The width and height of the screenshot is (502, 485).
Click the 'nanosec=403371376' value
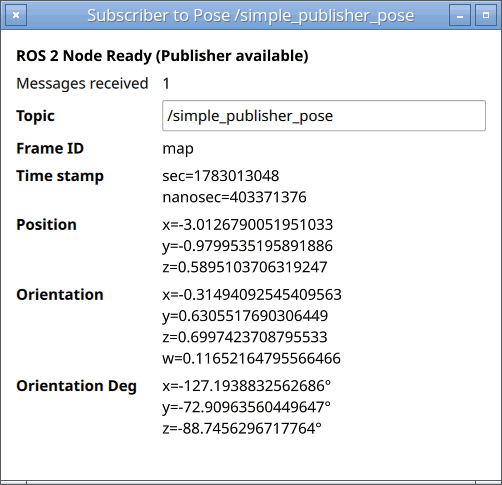[234, 197]
